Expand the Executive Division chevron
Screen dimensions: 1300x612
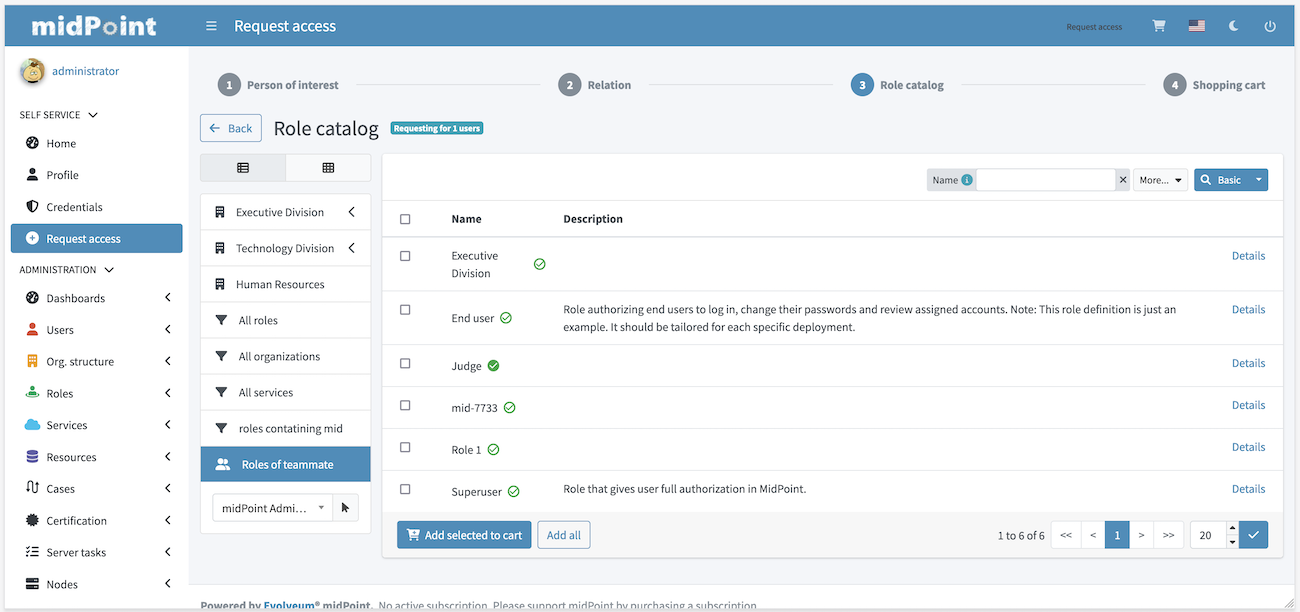[351, 212]
